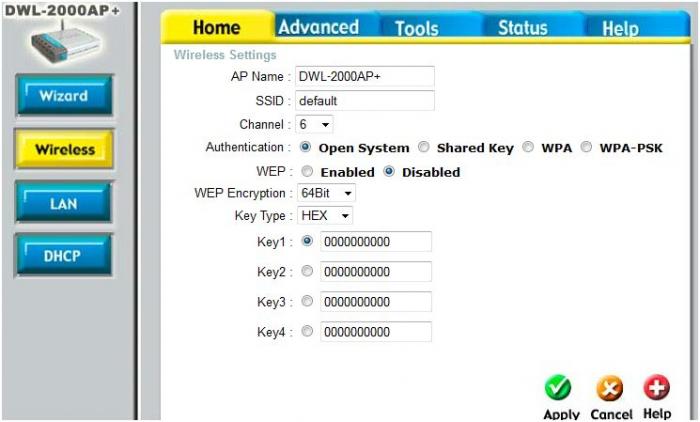Click the Apply text label

coord(561,414)
